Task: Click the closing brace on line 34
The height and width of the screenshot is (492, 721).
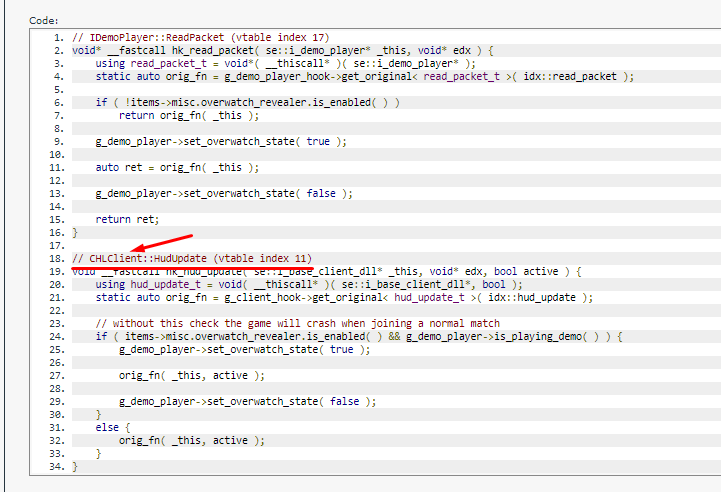Action: click(75, 466)
